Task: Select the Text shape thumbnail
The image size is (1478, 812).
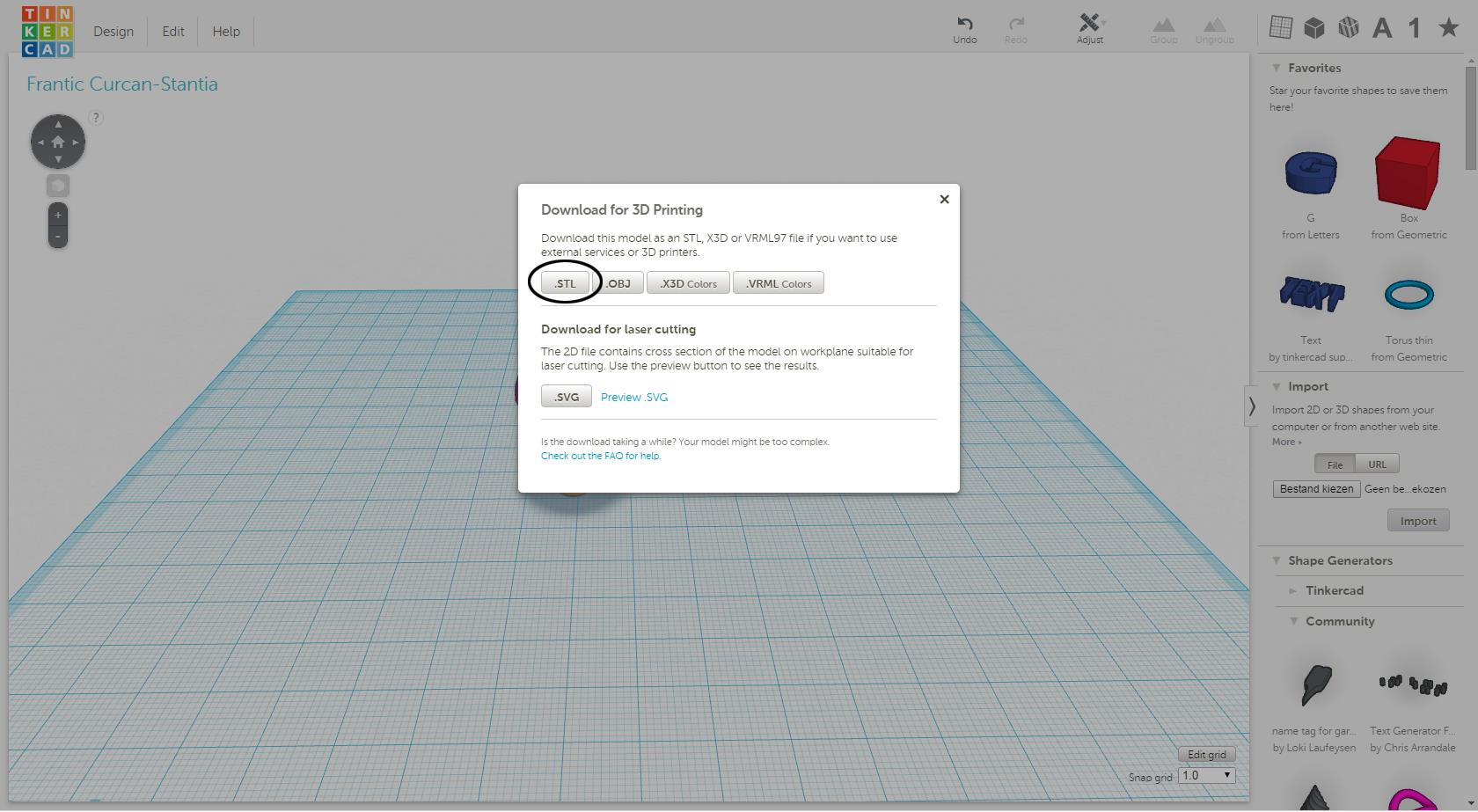Action: (x=1311, y=294)
